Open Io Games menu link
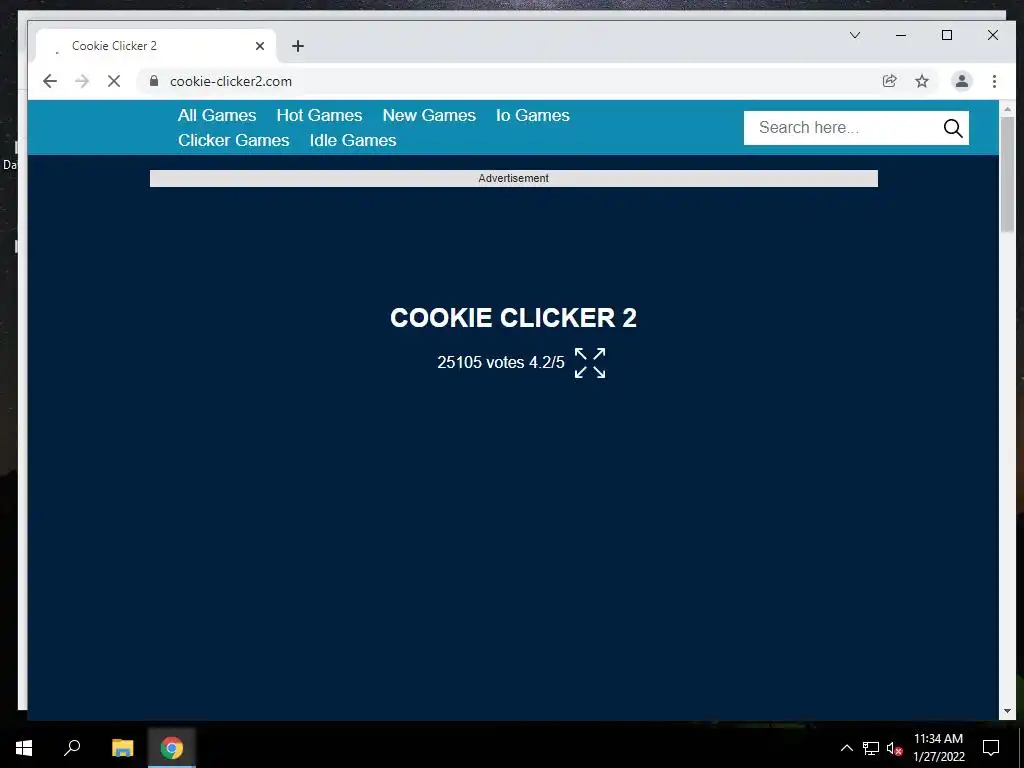Viewport: 1024px width, 768px height. click(x=533, y=116)
